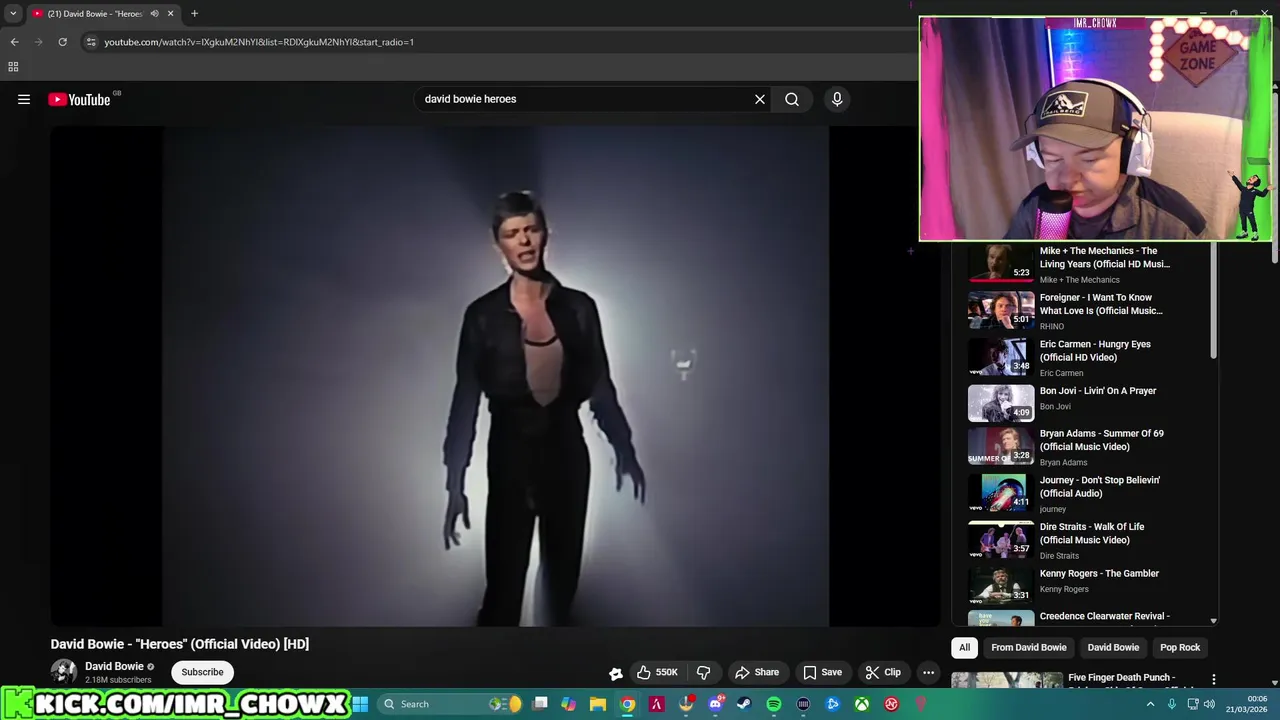Open Spotify from the taskbar
Image resolution: width=1280 pixels, height=720 pixels.
774,704
